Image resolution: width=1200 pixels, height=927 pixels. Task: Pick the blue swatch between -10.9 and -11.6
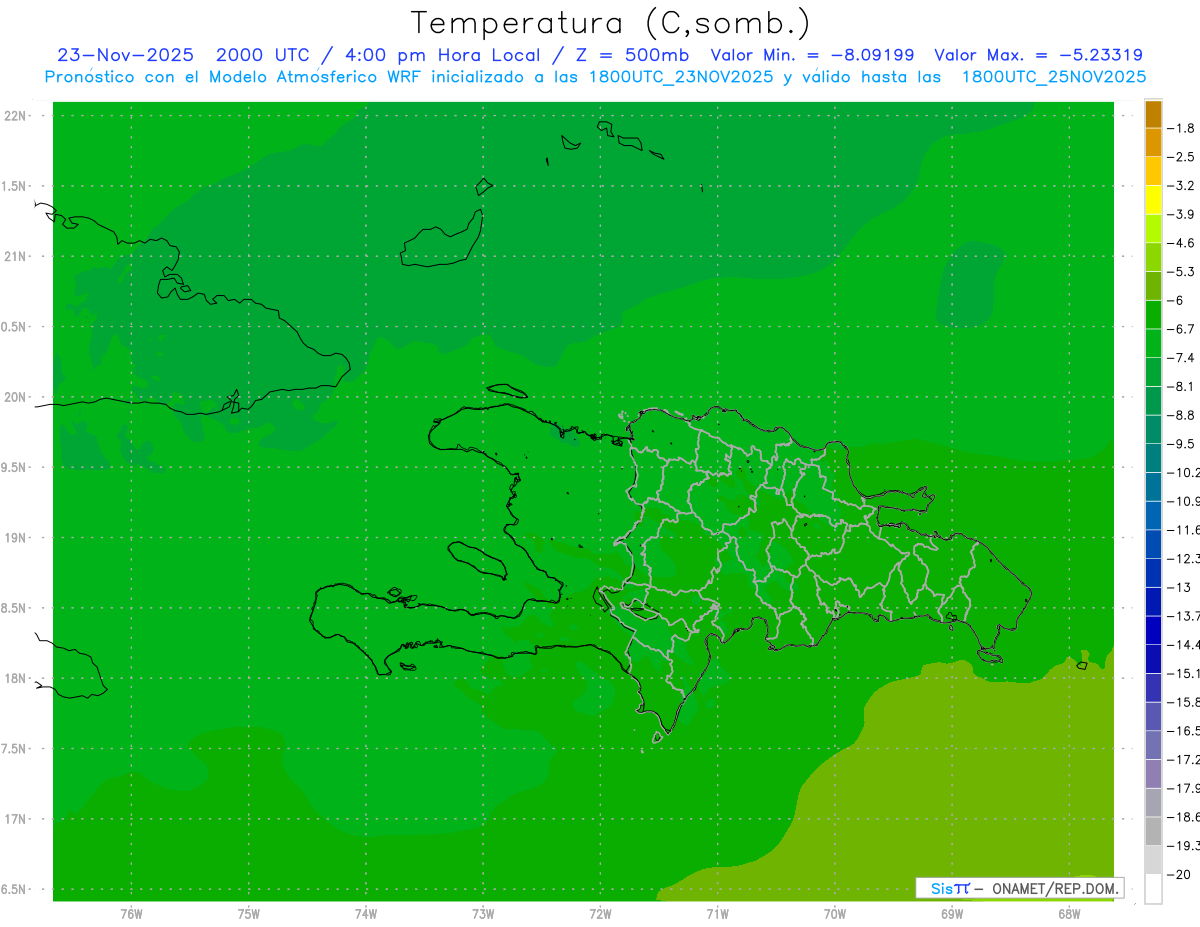[x=1153, y=515]
